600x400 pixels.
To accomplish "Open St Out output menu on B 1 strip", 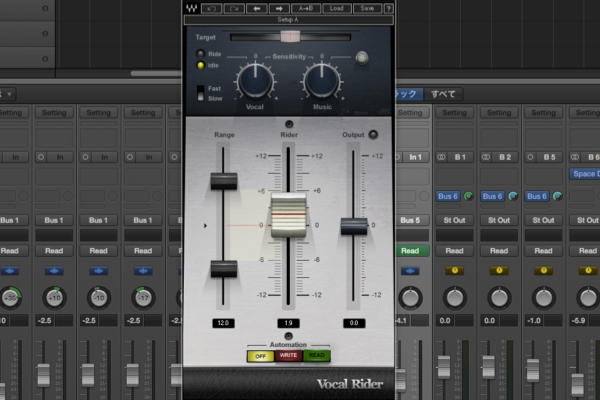I will tap(454, 220).
